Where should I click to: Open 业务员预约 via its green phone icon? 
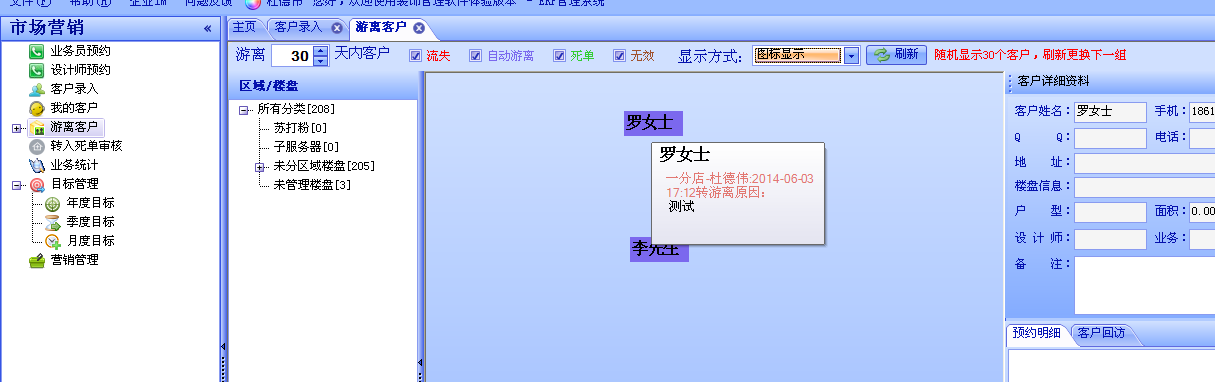37,51
